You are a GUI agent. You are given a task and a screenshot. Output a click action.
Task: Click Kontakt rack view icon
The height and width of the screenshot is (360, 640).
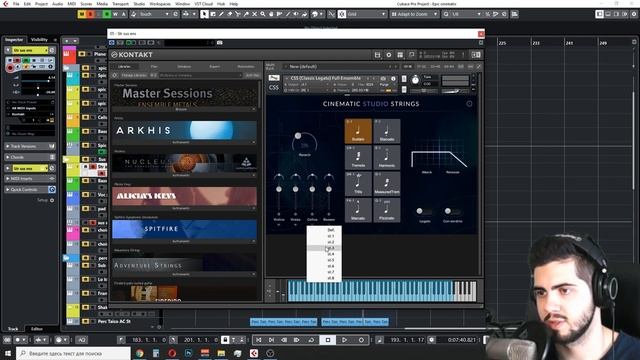click(400, 55)
